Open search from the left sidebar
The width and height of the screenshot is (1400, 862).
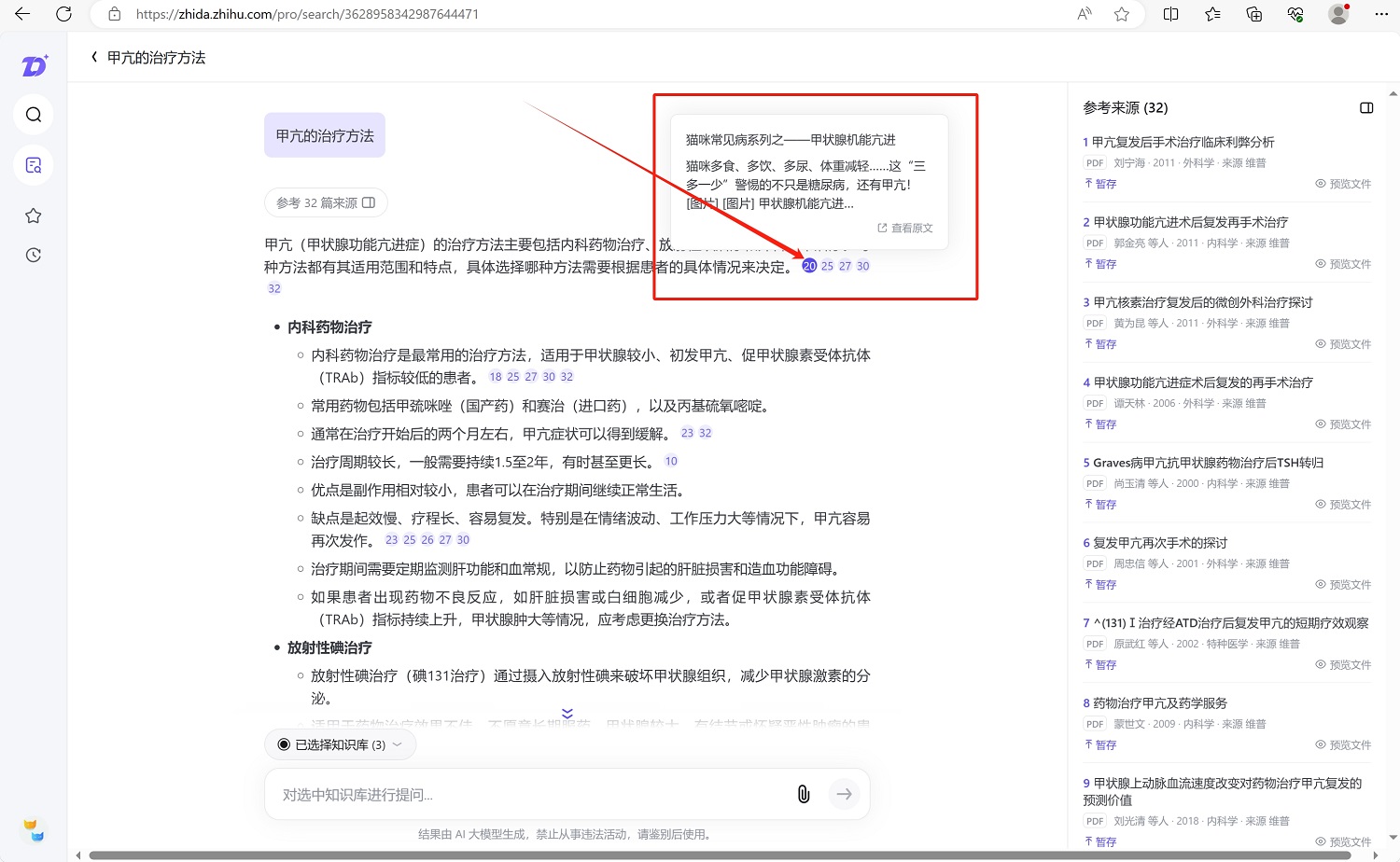pos(34,115)
